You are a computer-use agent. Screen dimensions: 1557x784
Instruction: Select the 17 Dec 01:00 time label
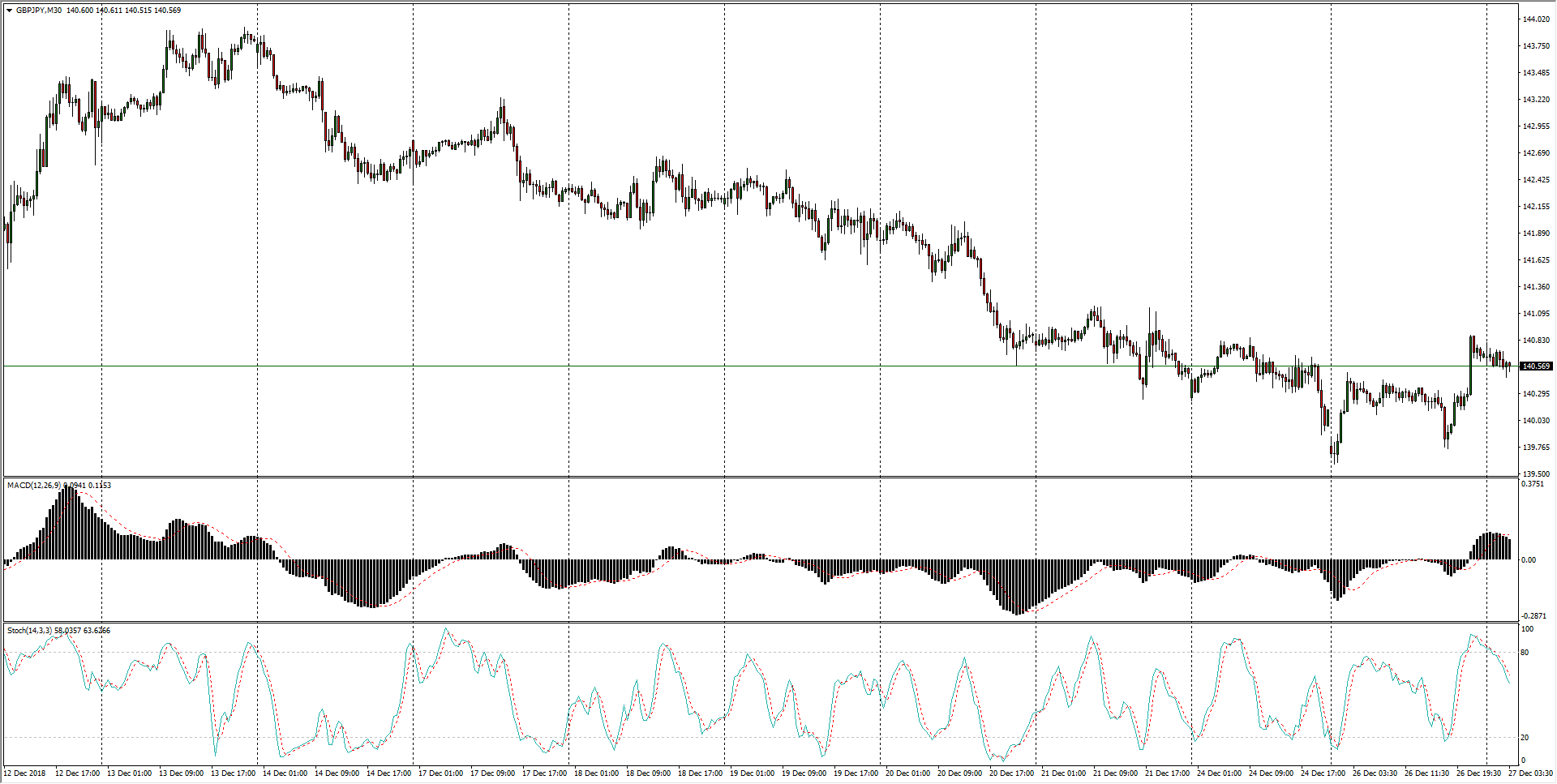tap(440, 773)
